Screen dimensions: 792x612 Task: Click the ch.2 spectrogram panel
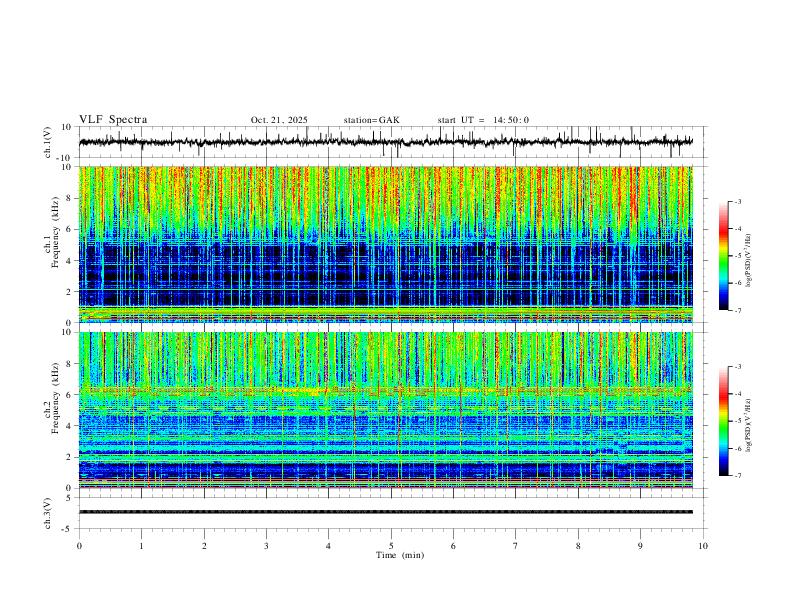point(386,410)
